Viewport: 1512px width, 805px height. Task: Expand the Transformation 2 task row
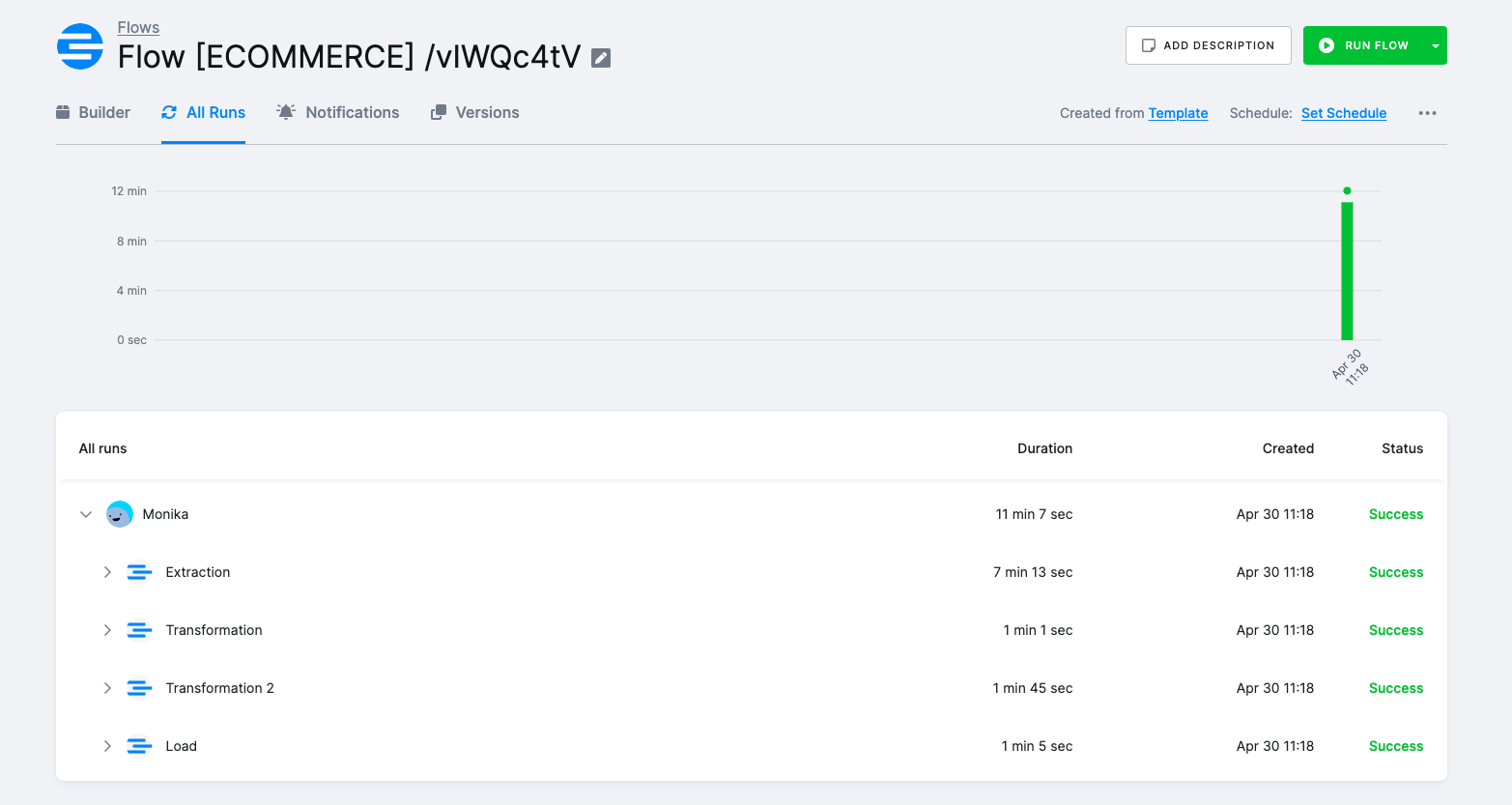[107, 687]
